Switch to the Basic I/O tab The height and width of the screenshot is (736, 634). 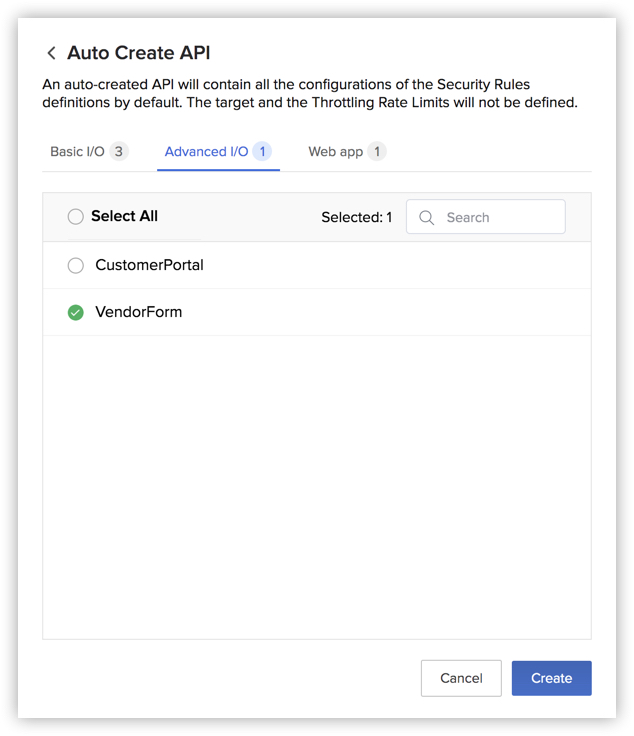[x=77, y=152]
